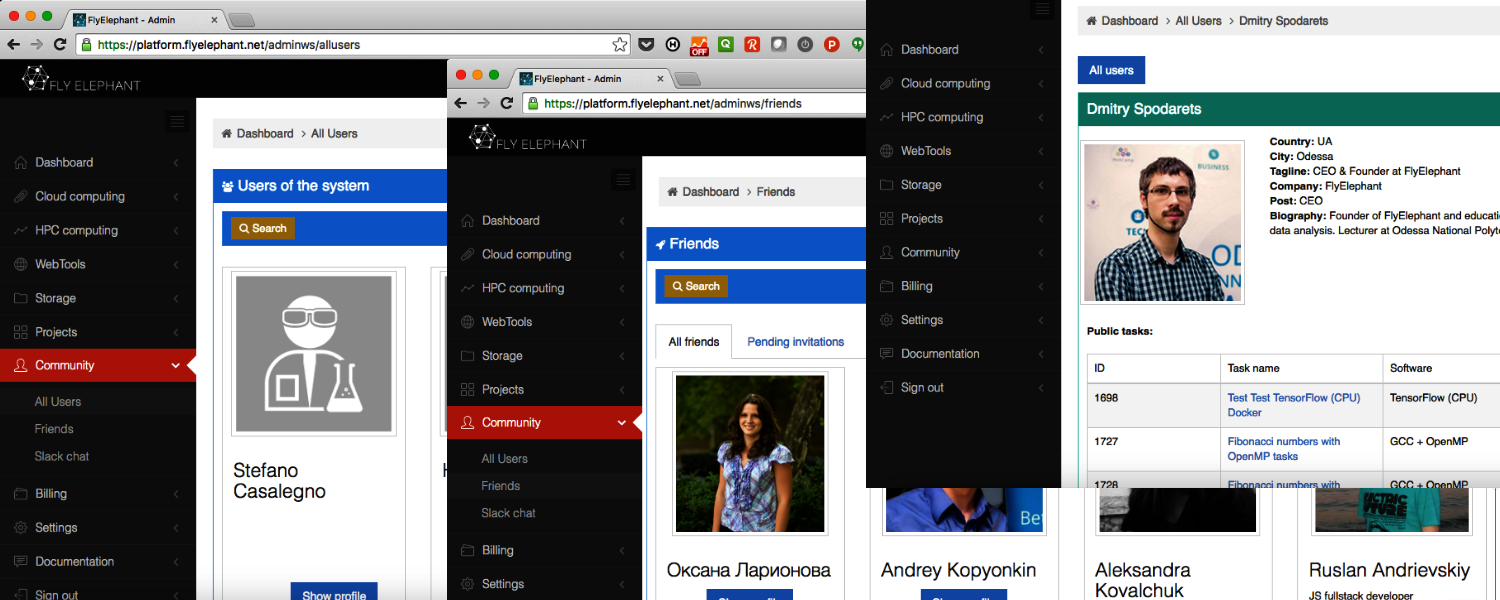Click Dashboard home icon in All Users window sidebar
Screen dimensions: 1500x600
[20, 162]
